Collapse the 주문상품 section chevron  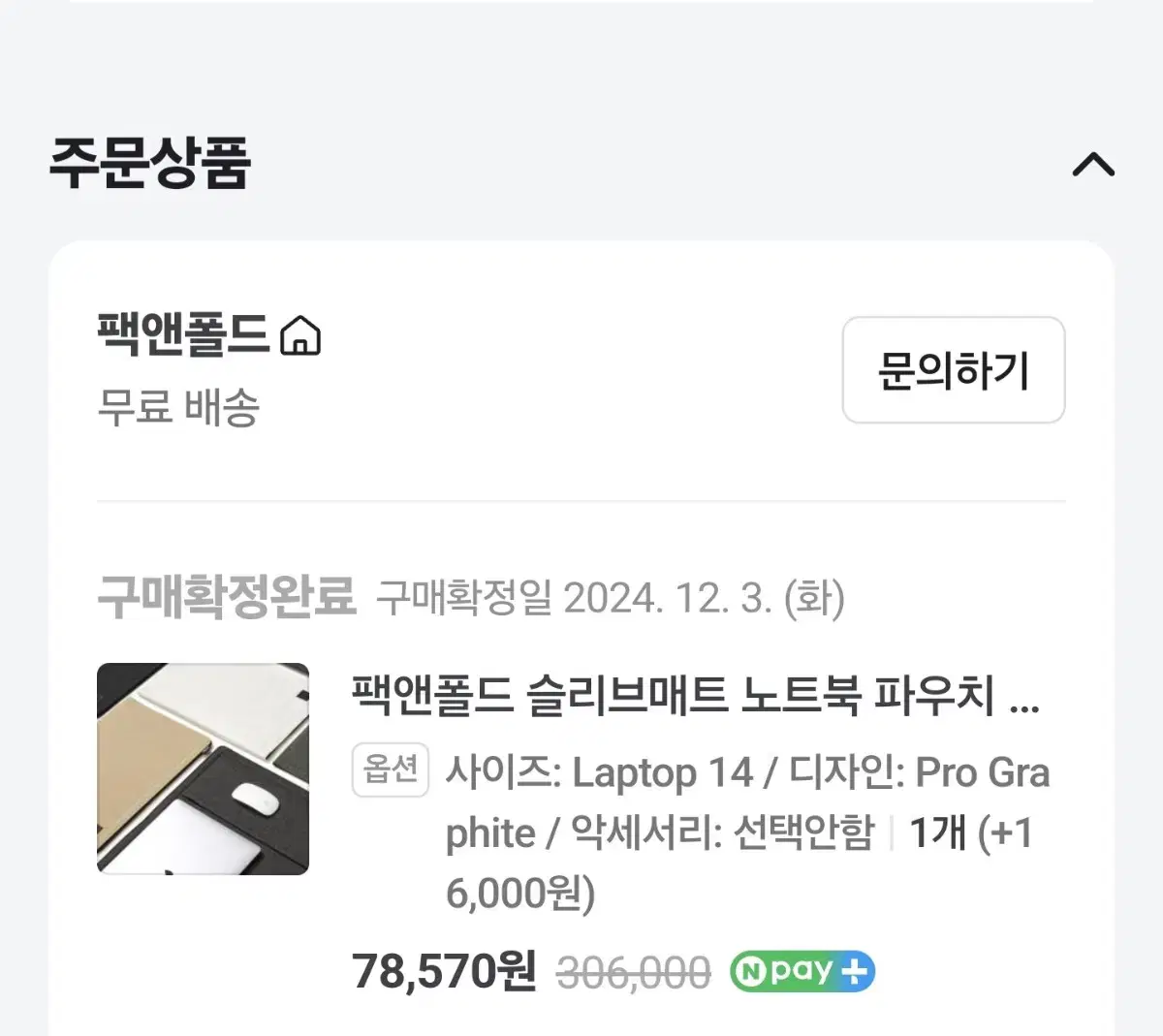[x=1093, y=164]
